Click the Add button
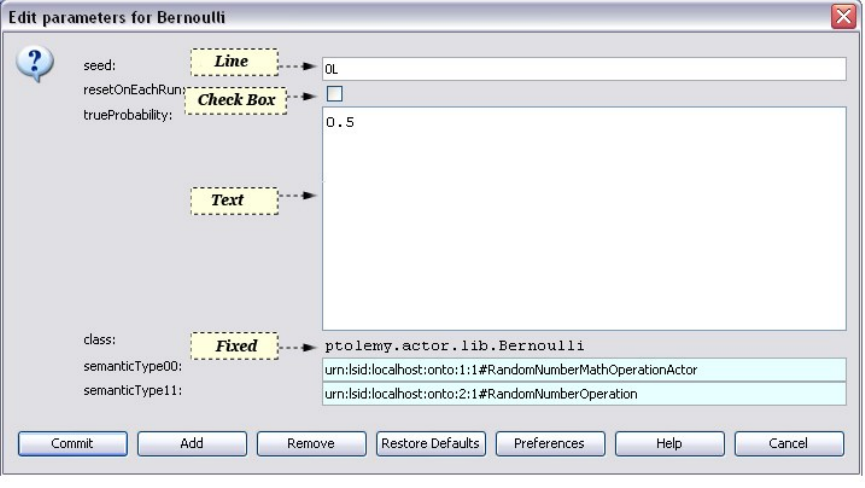This screenshot has height=488, width=865. [x=192, y=443]
